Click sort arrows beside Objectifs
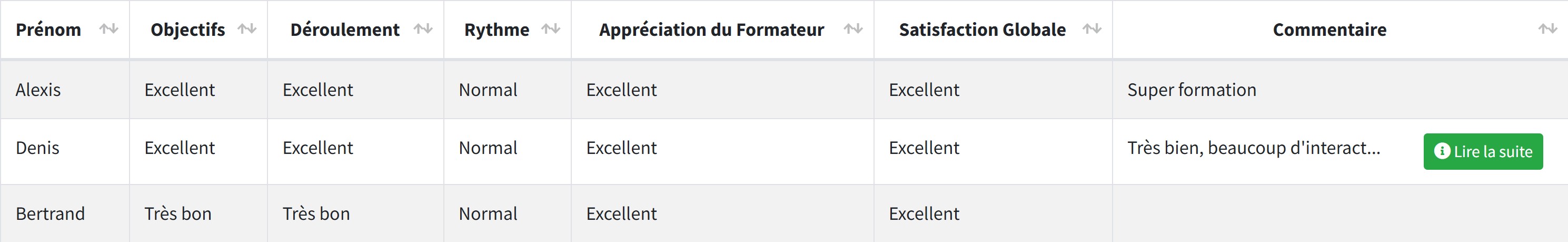1568x242 pixels. (x=247, y=28)
